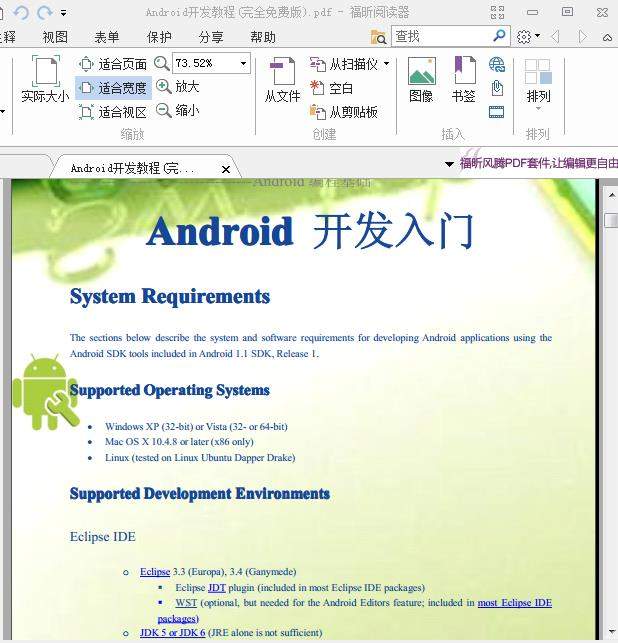Select 适合页面 fit page option
Screen dimensions: 618x643
pyautogui.click(x=112, y=64)
